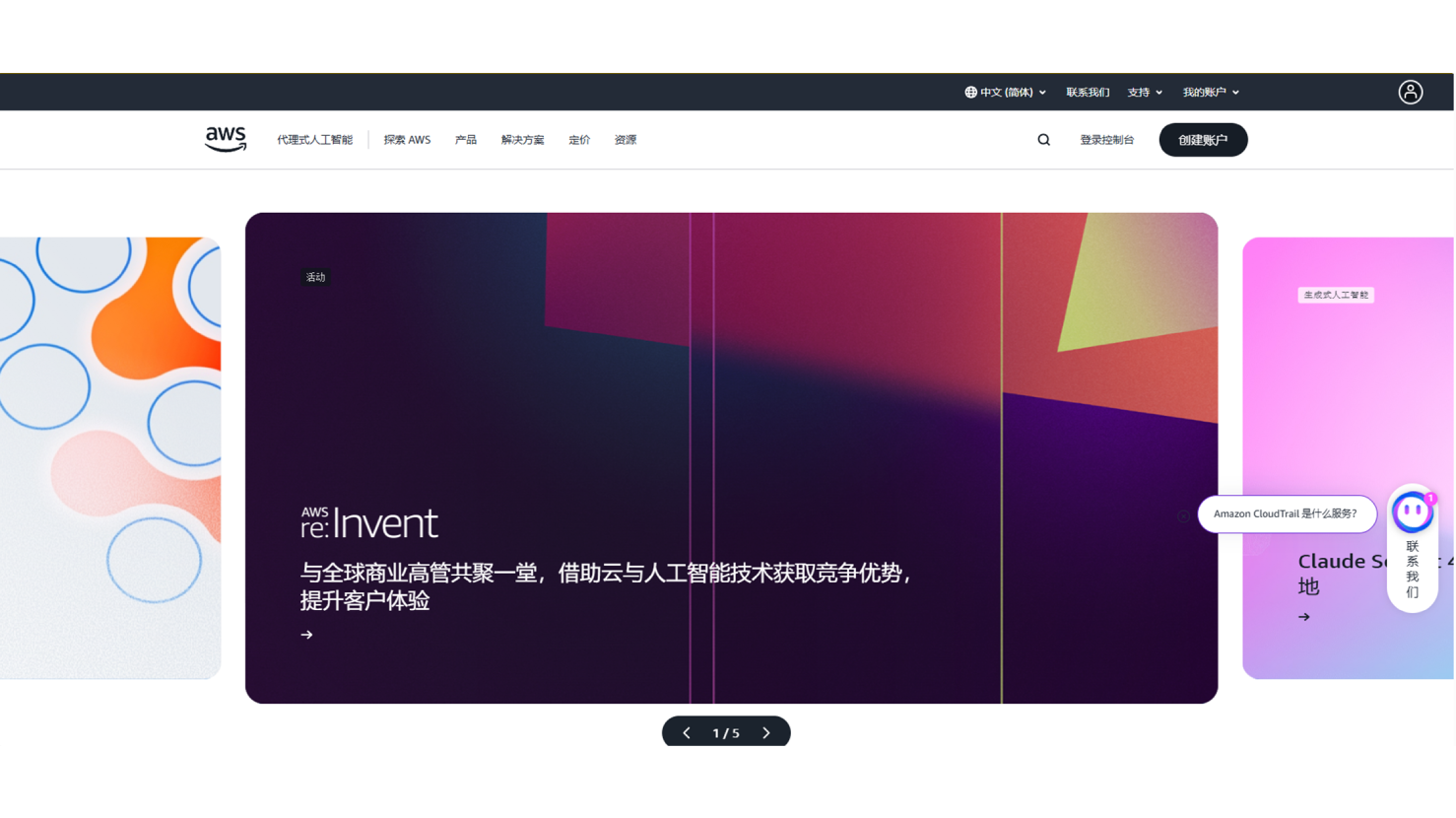Go to next carousel slide arrow
Image resolution: width=1456 pixels, height=818 pixels.
tap(766, 733)
